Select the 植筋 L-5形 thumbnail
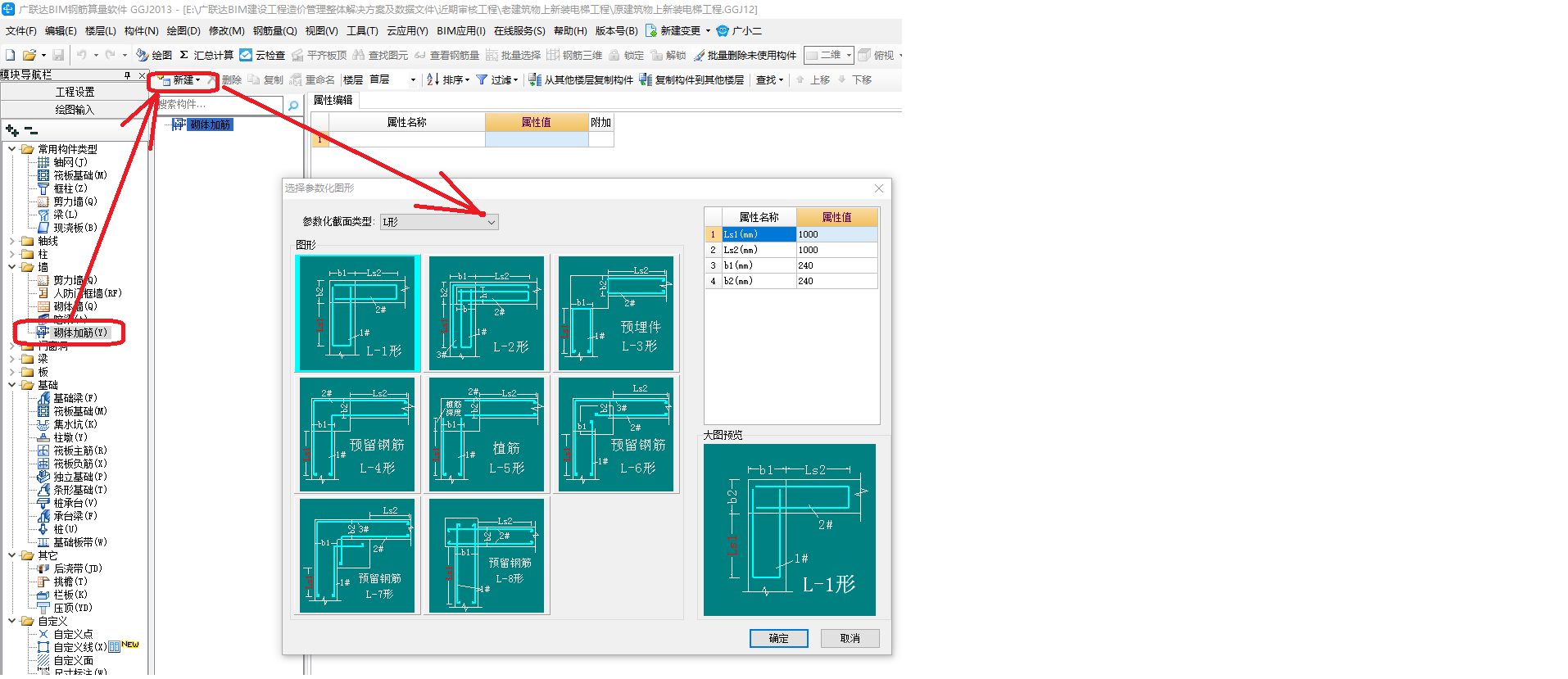The image size is (1568, 679). point(487,435)
